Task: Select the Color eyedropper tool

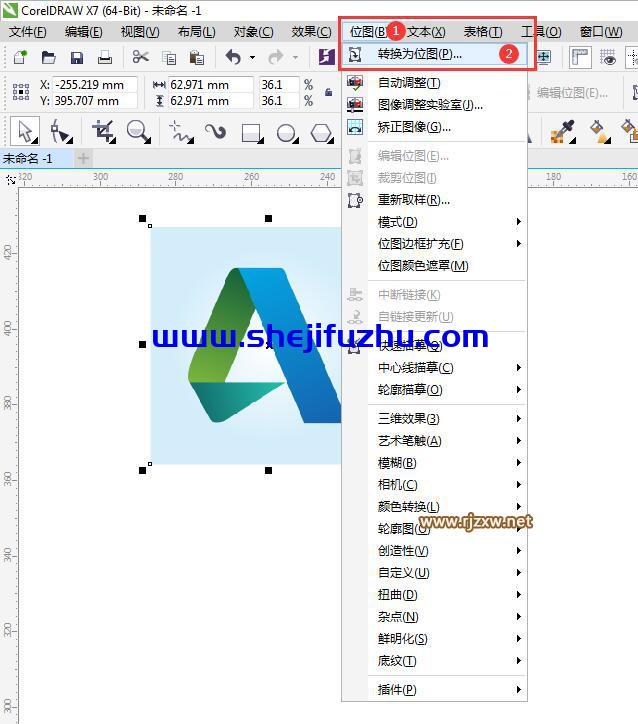Action: [x=562, y=132]
